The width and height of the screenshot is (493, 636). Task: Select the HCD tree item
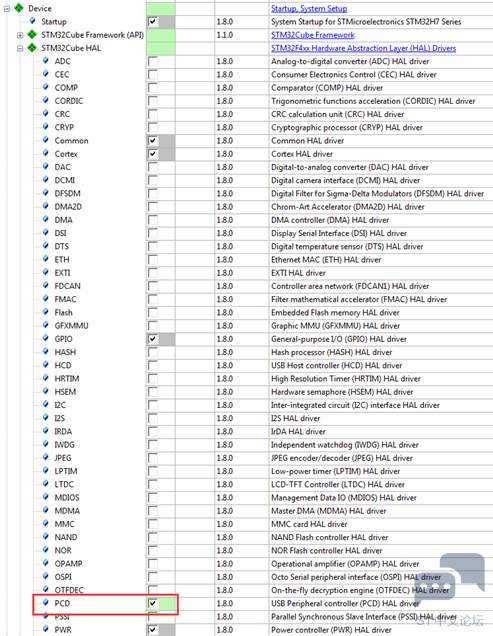pyautogui.click(x=63, y=365)
